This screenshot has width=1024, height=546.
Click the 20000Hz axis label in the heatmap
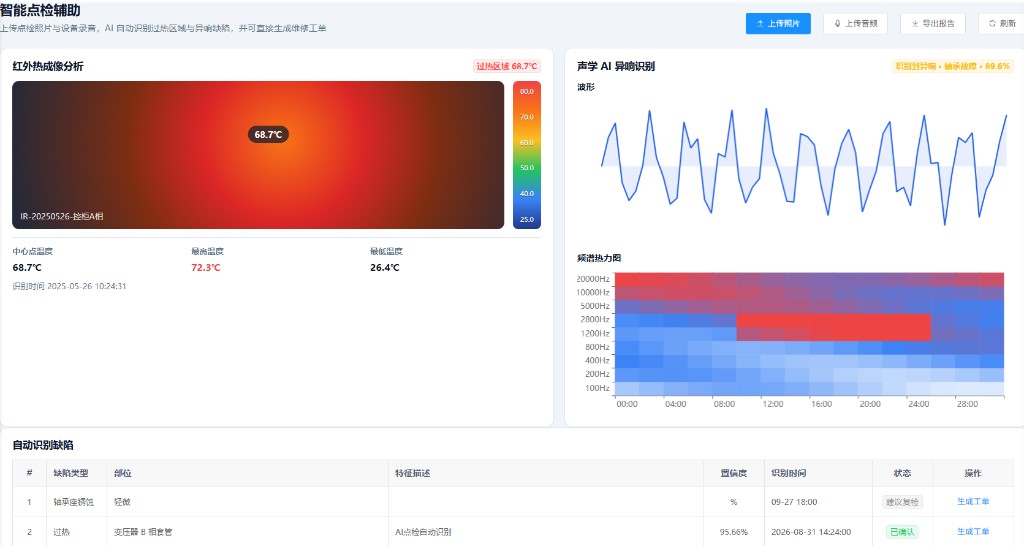pos(592,279)
